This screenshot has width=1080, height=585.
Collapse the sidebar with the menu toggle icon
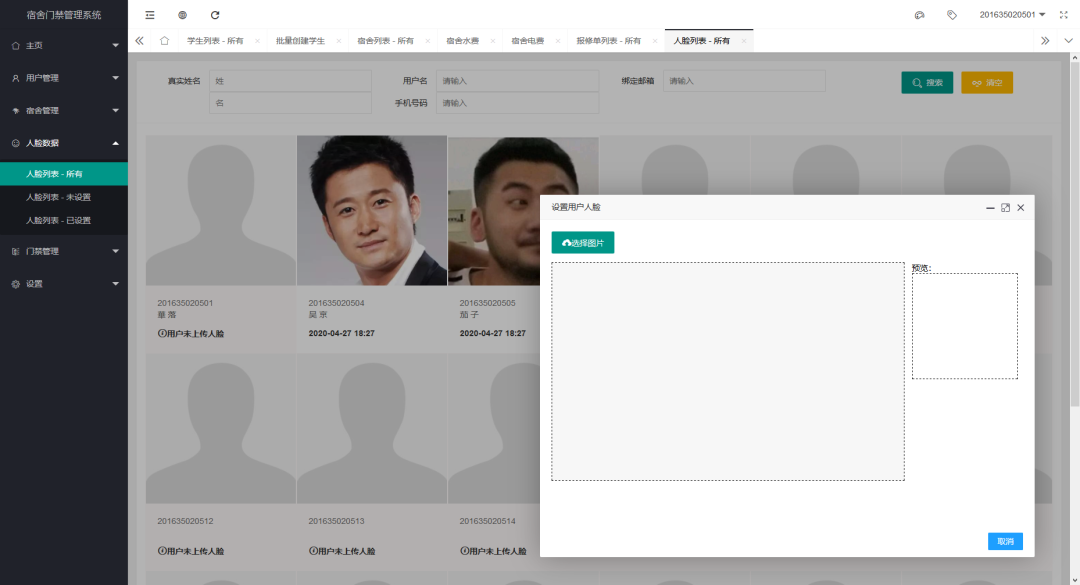click(149, 15)
